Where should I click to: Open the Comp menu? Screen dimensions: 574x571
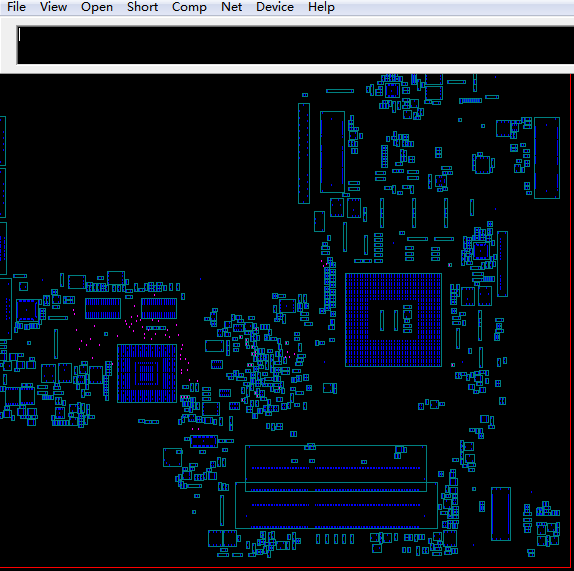pos(189,7)
